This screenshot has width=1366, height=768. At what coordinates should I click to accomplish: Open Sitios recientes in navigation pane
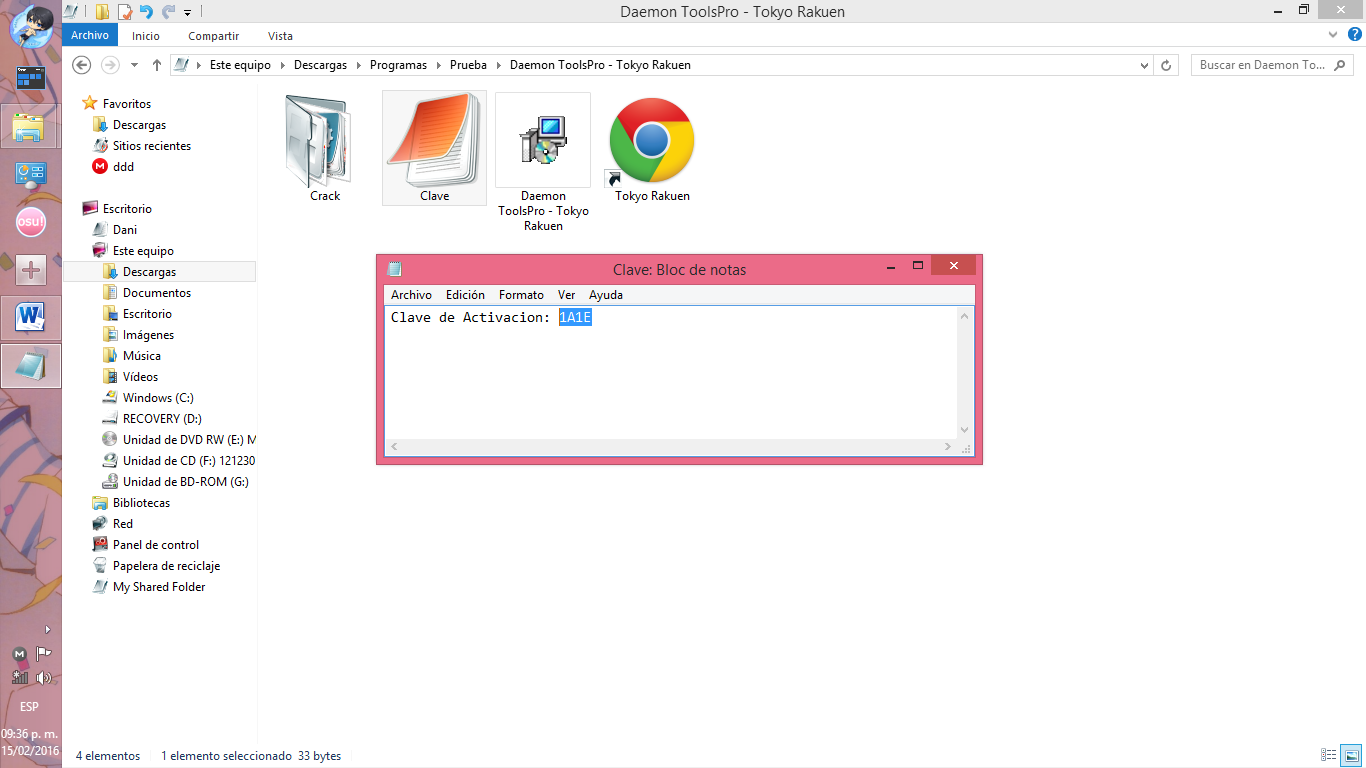tap(151, 146)
